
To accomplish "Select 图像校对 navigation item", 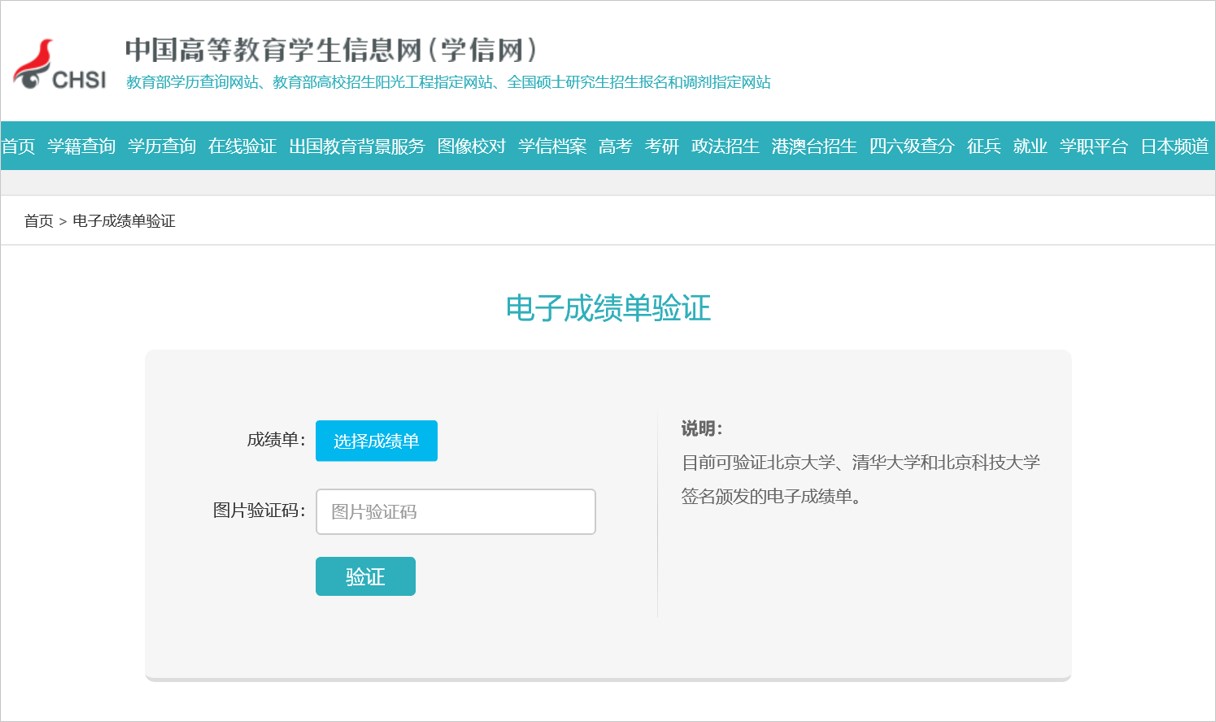I will tap(471, 146).
